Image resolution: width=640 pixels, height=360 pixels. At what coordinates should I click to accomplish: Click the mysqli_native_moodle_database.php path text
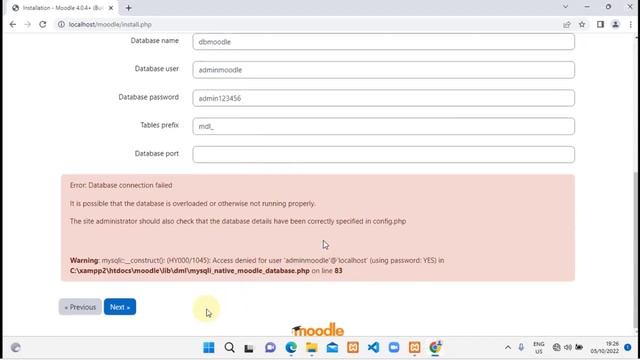(x=190, y=271)
